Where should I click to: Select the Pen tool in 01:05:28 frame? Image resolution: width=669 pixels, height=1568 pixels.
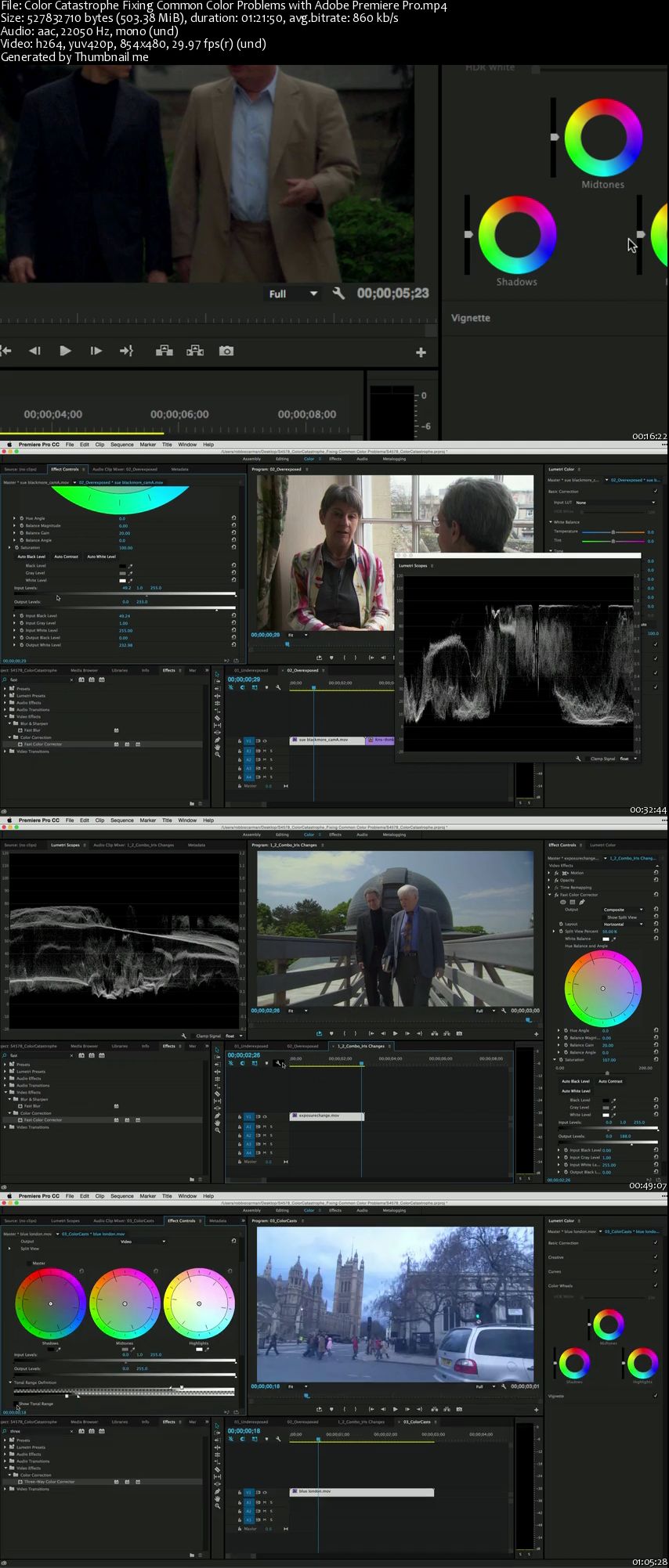tap(218, 1491)
